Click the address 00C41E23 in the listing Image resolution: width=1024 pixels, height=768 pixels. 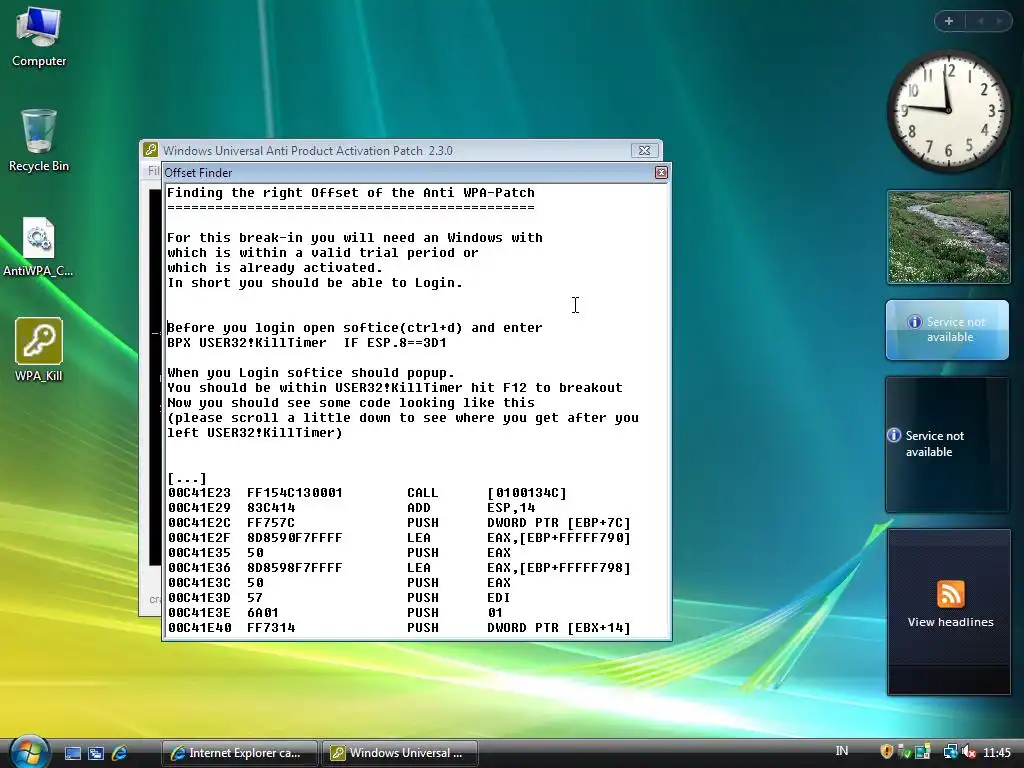click(199, 493)
